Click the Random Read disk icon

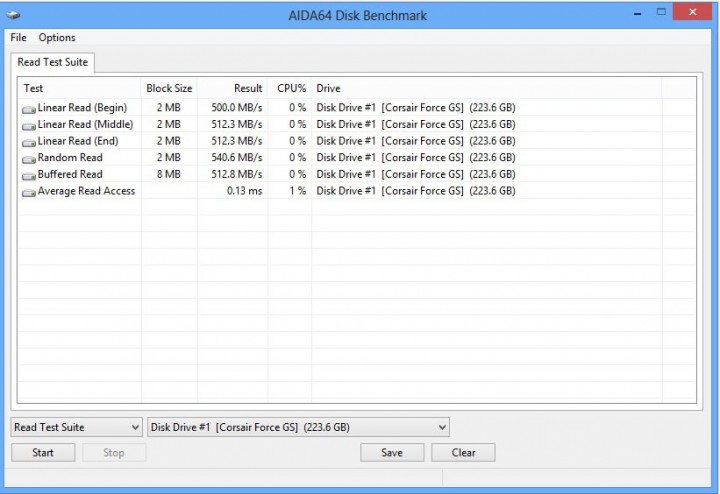(x=28, y=159)
